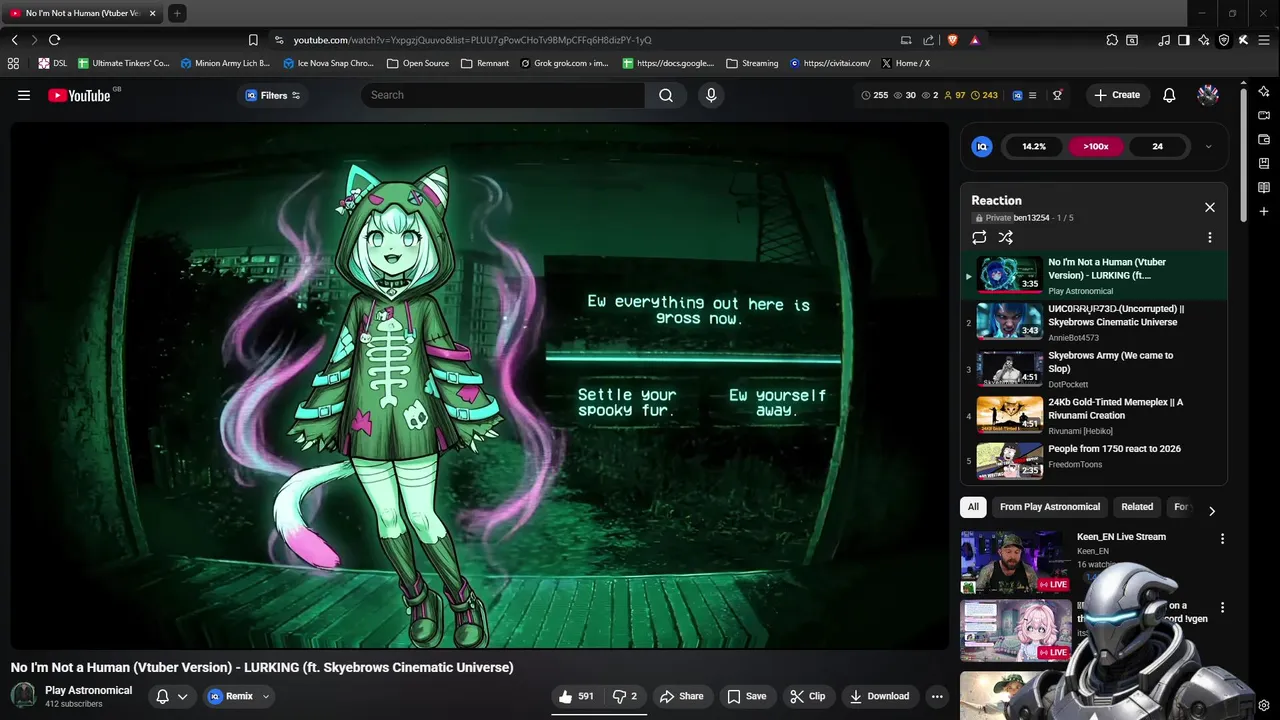
Task: Open Play Astronomical channel name link
Action: pyautogui.click(x=88, y=690)
